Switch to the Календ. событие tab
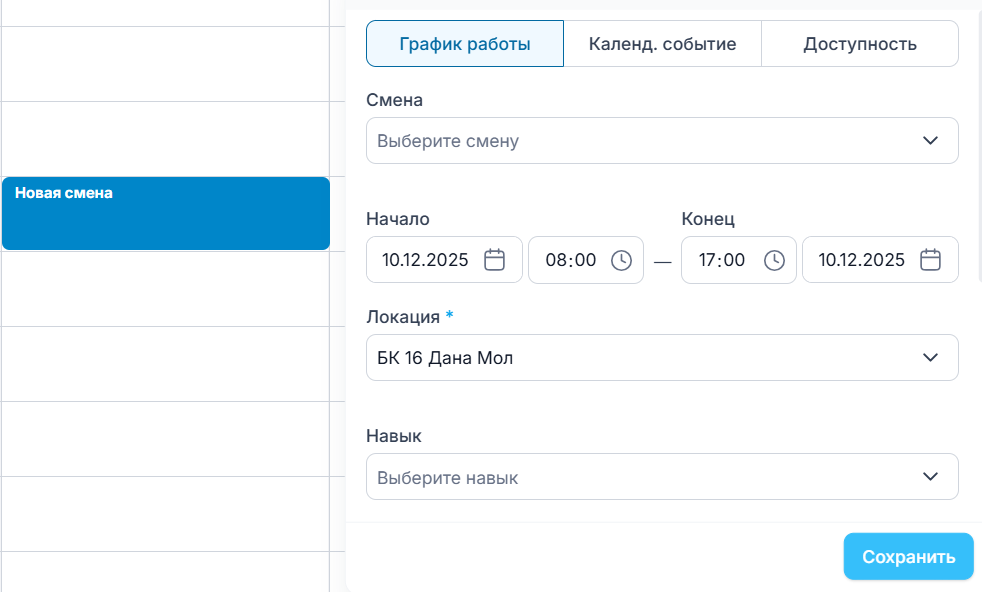This screenshot has height=592, width=982. [662, 44]
